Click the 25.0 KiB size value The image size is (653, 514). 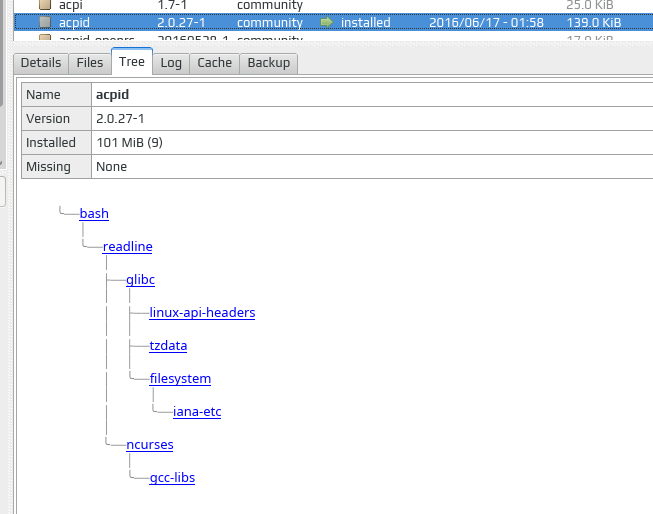(x=590, y=5)
